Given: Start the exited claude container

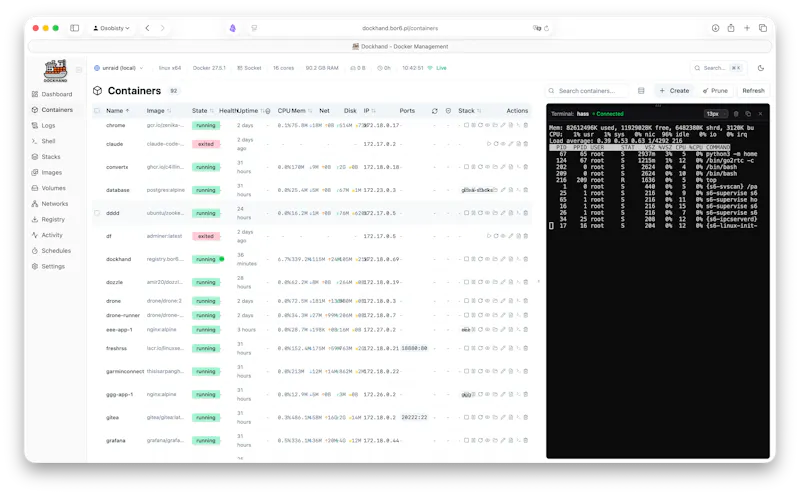Looking at the screenshot, I should 489,144.
